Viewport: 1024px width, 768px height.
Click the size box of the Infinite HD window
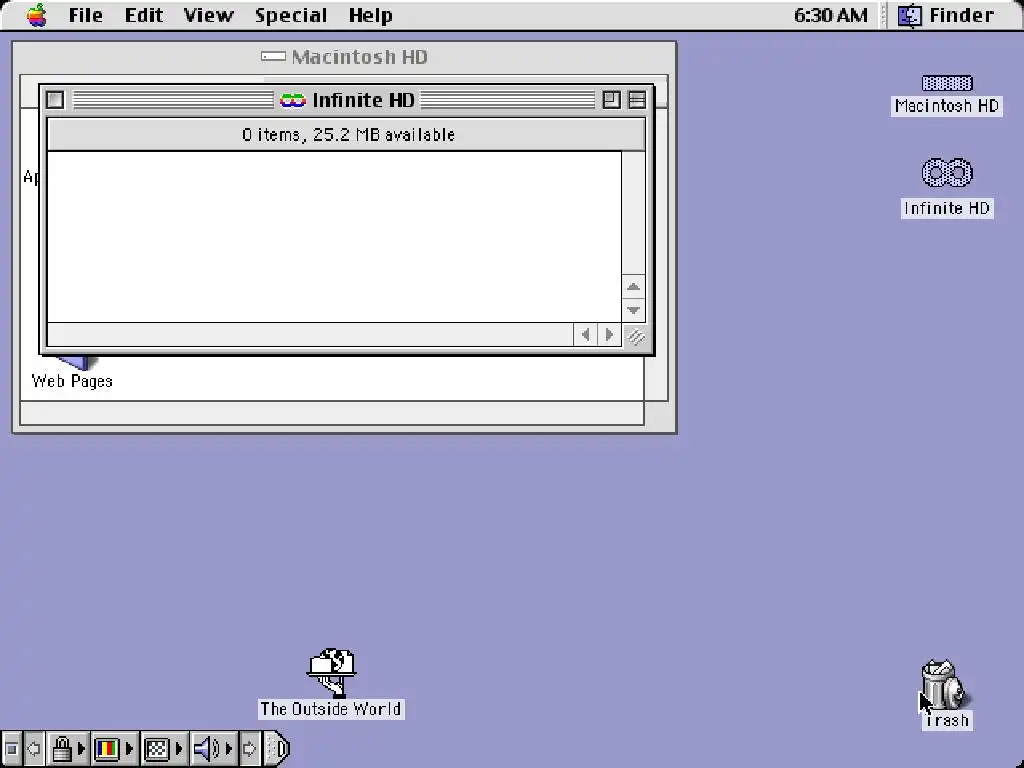pyautogui.click(x=635, y=336)
